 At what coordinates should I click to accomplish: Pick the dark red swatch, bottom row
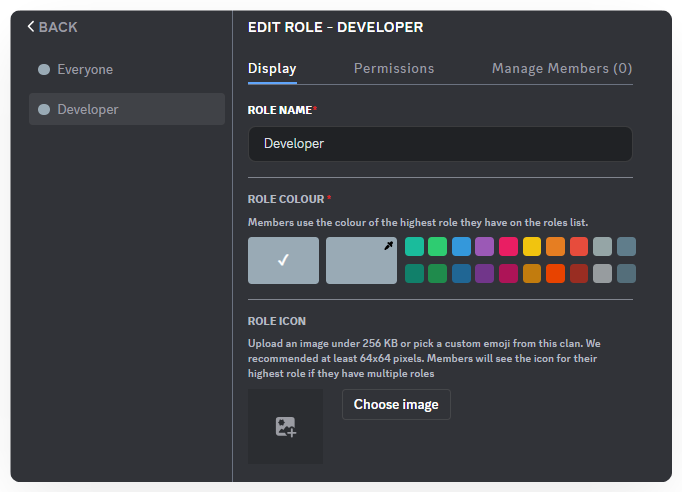578,273
